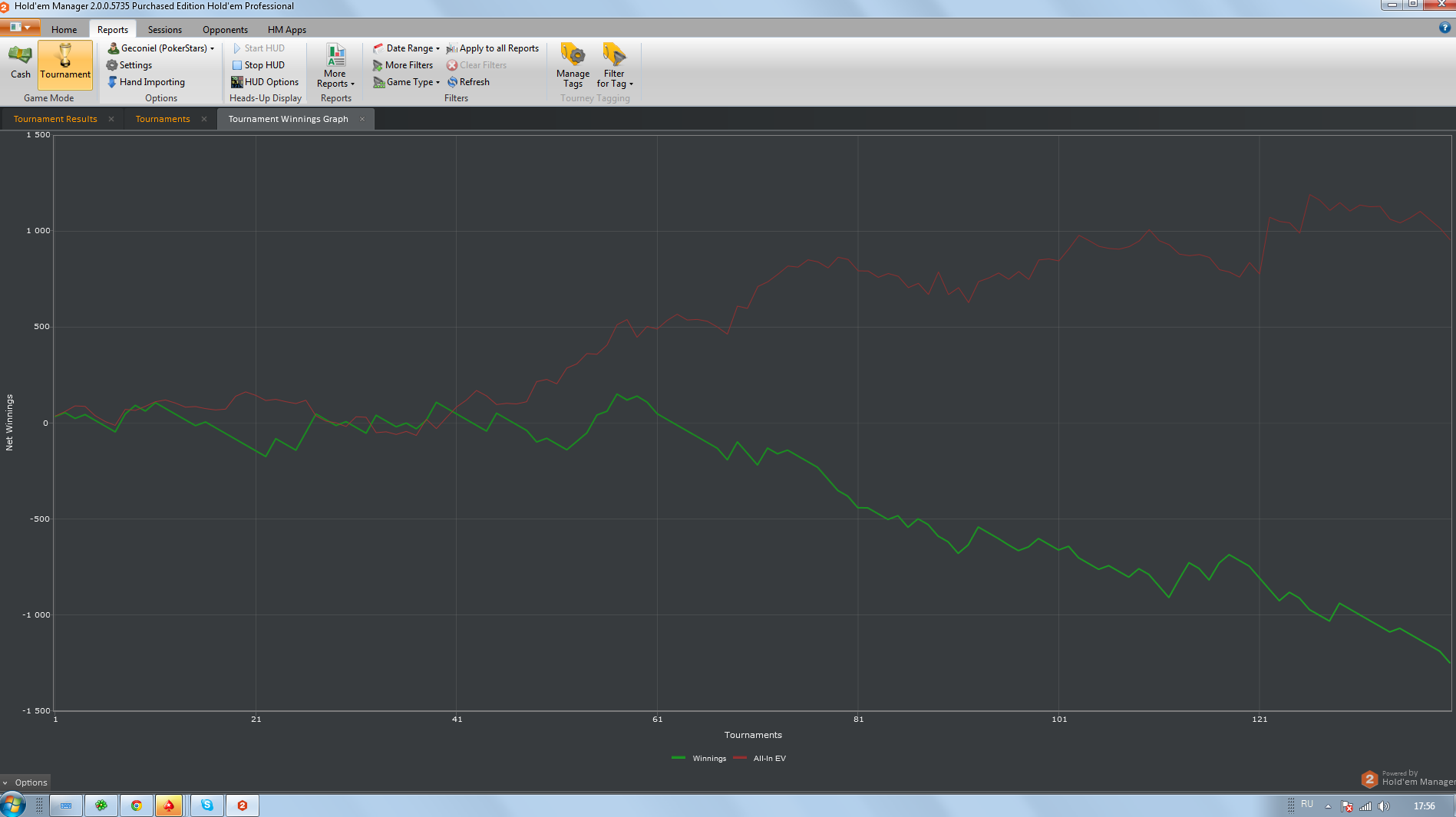Expand the Game Type dropdown
Viewport: 1456px width, 817px height.
point(407,82)
